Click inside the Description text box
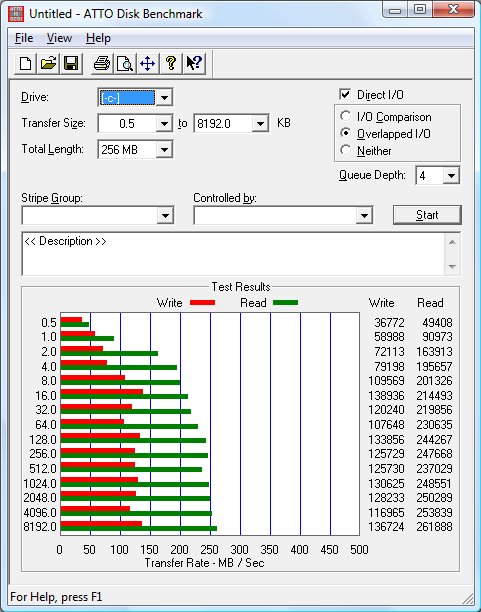 pyautogui.click(x=233, y=254)
